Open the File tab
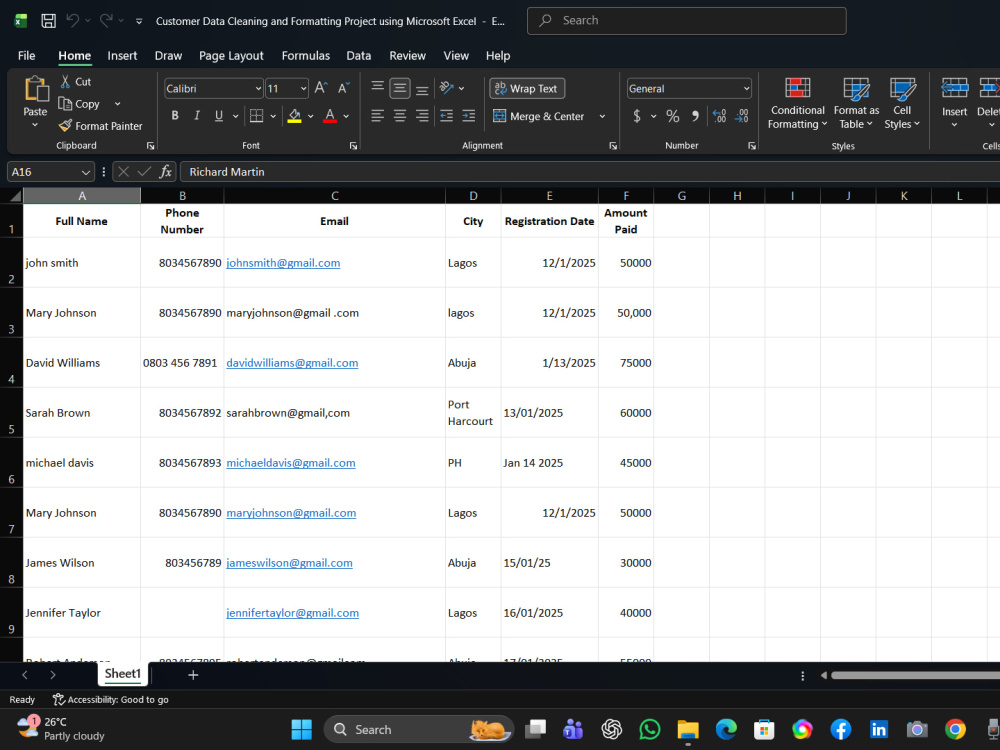This screenshot has height=750, width=1000. [x=26, y=55]
